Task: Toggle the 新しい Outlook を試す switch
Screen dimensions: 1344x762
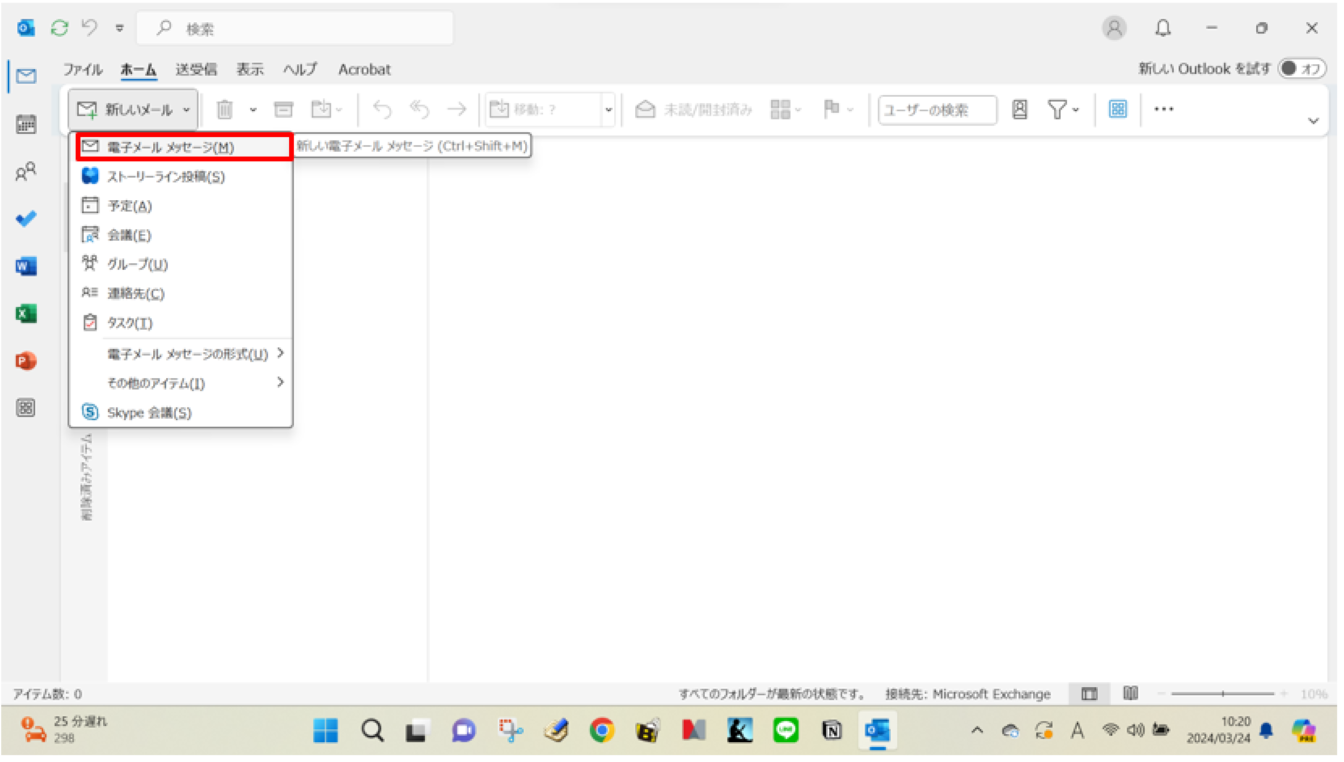Action: pyautogui.click(x=1302, y=69)
